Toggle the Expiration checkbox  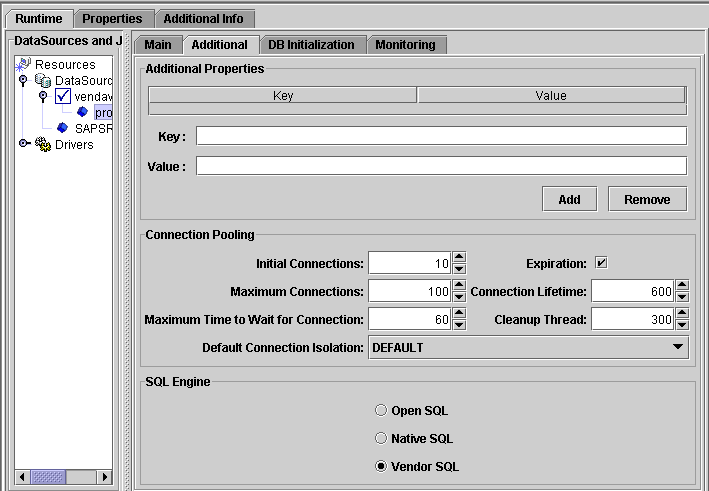[x=601, y=263]
